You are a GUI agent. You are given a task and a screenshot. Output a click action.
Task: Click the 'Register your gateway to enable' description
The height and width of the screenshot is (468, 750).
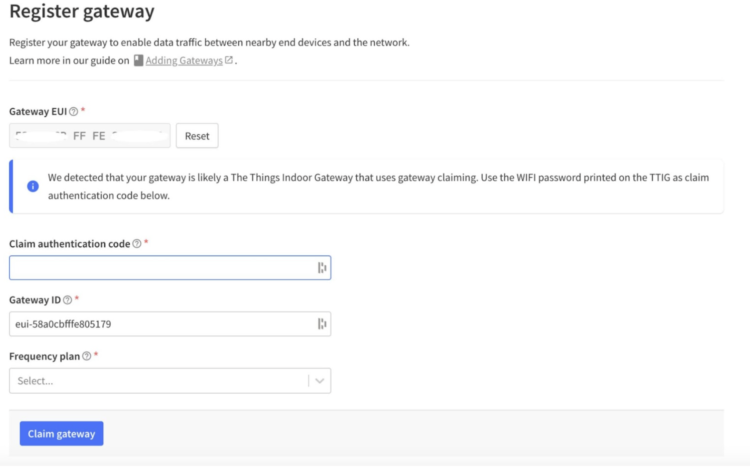[x=209, y=43]
